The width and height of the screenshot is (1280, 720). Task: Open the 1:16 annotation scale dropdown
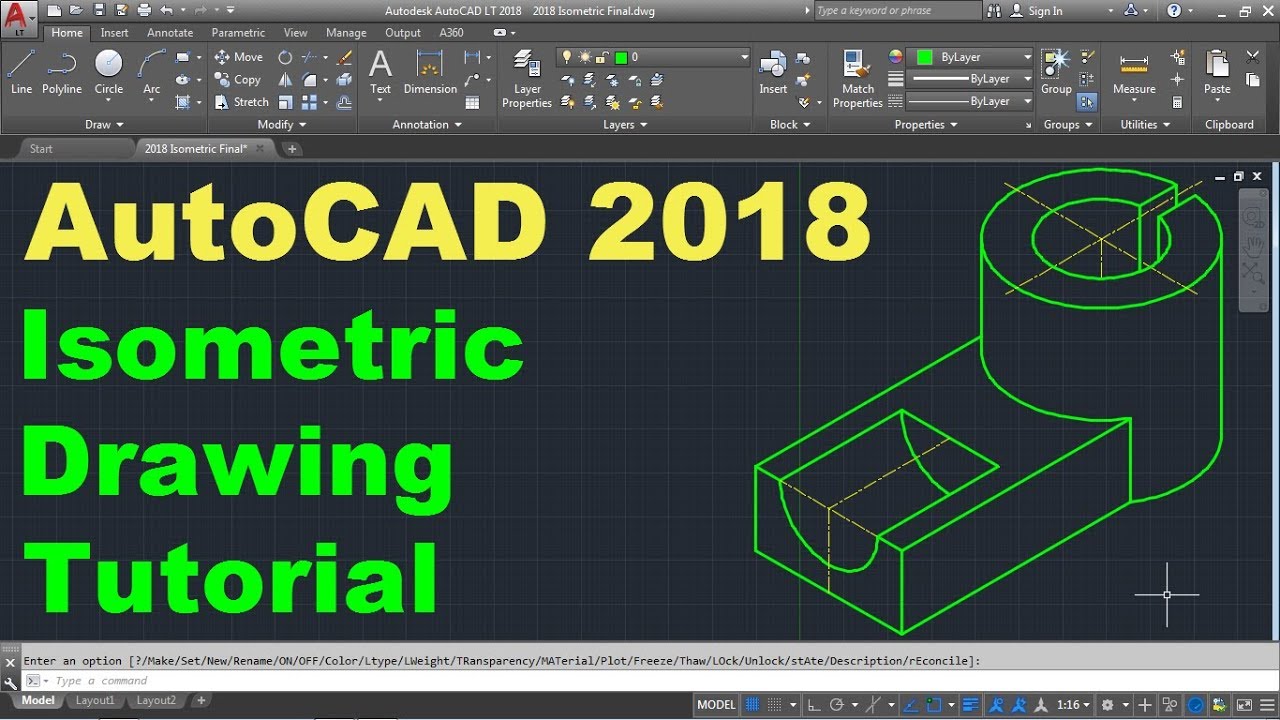coord(1073,704)
